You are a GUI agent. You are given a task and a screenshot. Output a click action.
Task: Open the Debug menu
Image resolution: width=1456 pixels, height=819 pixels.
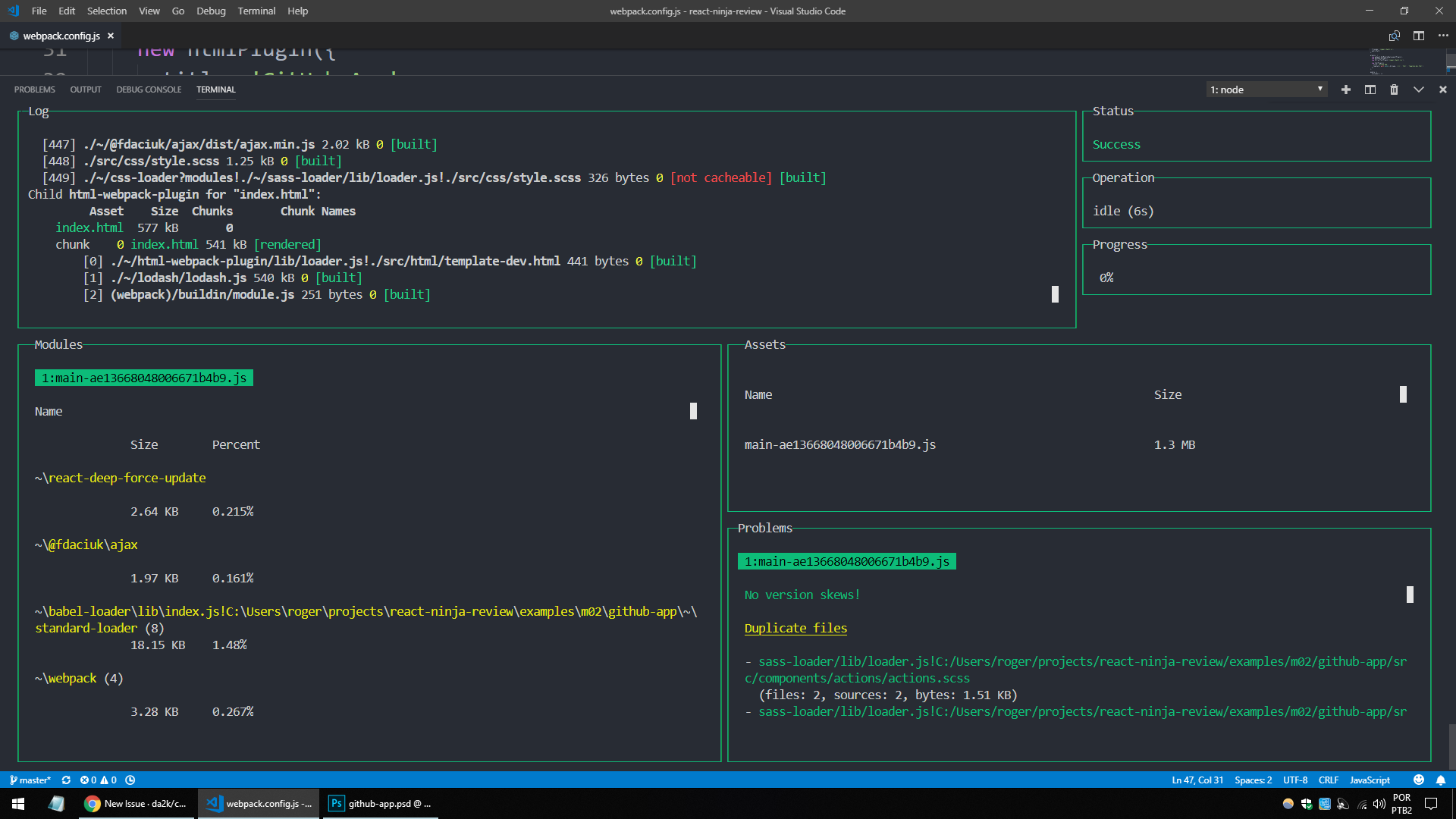point(211,11)
